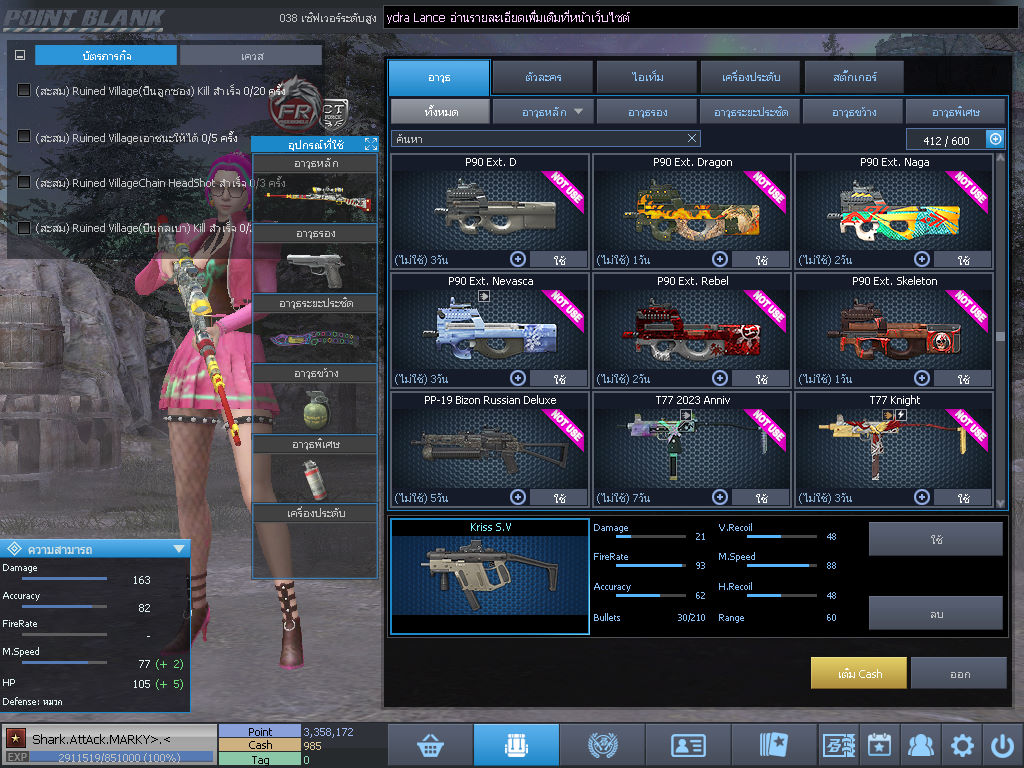This screenshot has height=768, width=1024.
Task: Filter by secondary weapons
Action: coord(647,112)
